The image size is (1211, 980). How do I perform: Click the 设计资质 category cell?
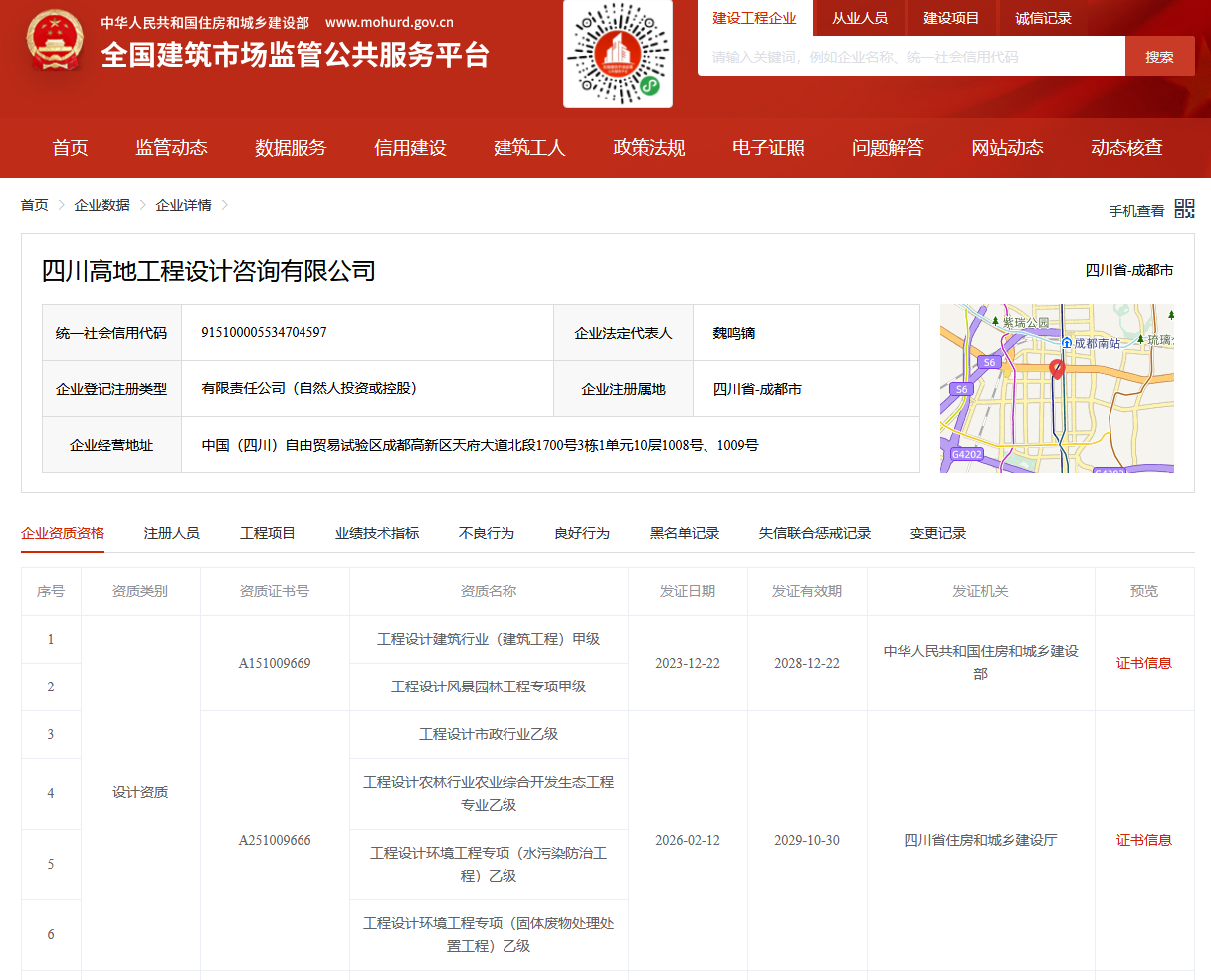tap(140, 792)
